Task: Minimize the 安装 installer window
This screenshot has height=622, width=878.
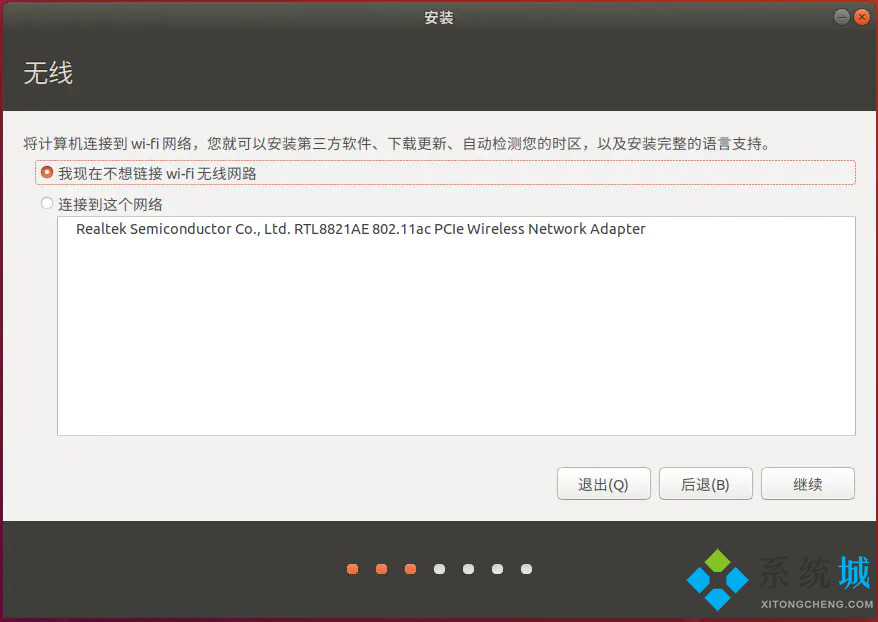Action: pos(842,17)
